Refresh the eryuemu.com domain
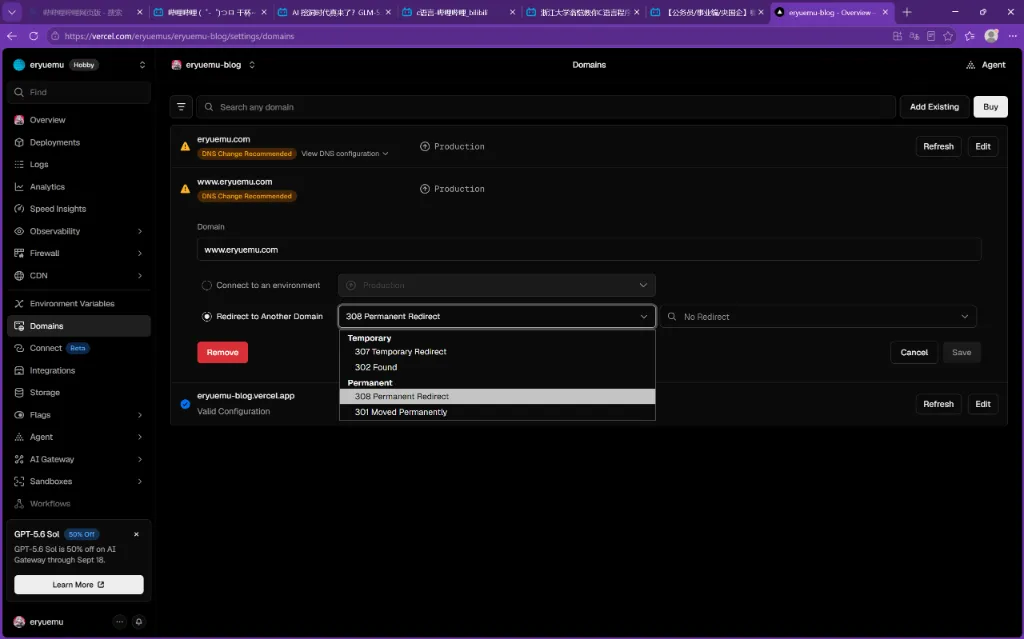Viewport: 1024px width, 639px height. [938, 146]
